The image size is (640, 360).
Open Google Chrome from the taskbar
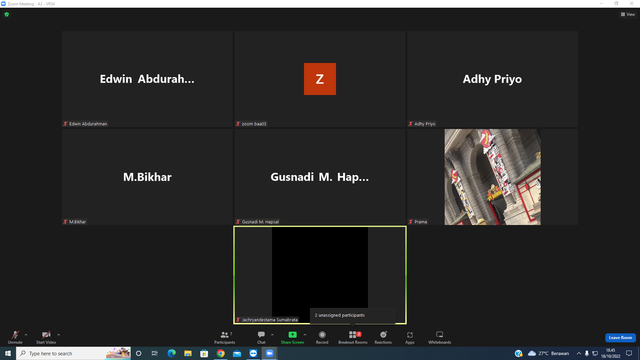pyautogui.click(x=220, y=353)
